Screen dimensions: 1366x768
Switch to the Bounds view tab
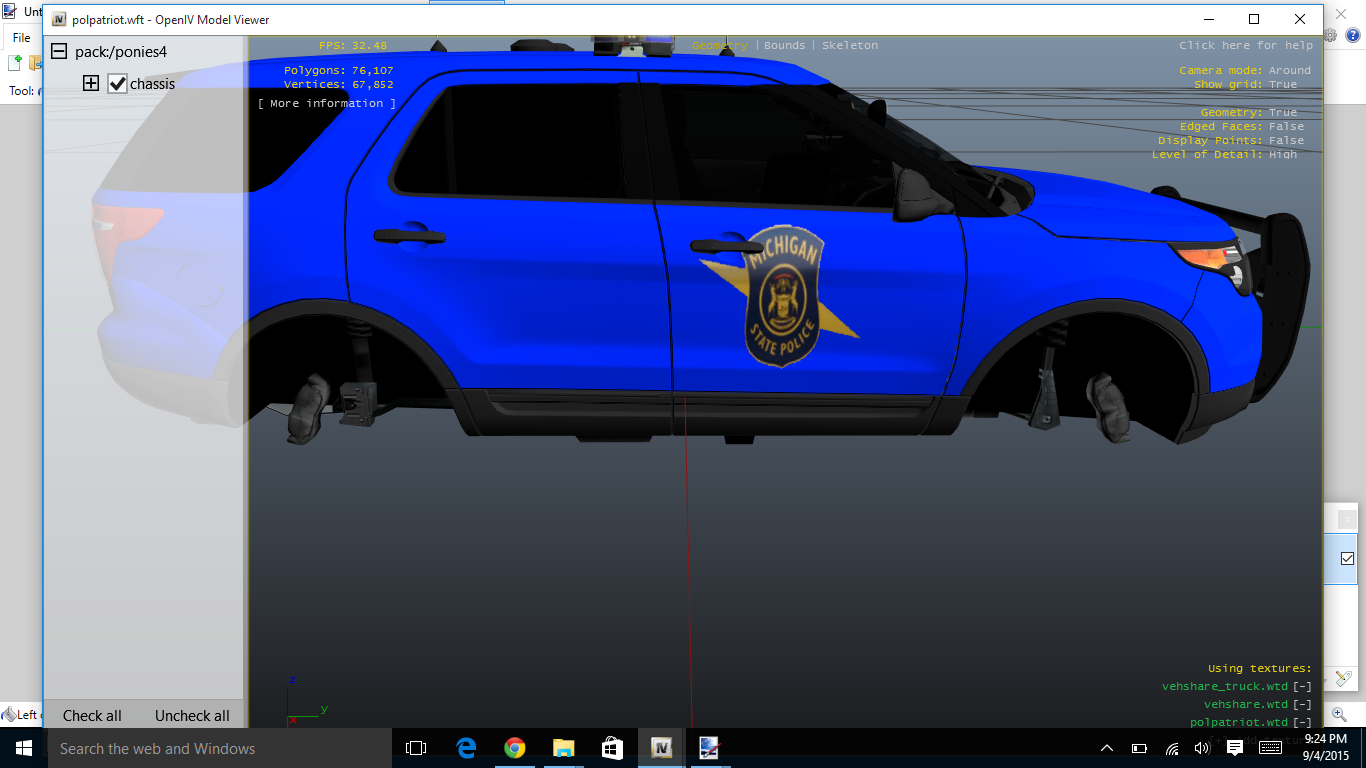784,46
